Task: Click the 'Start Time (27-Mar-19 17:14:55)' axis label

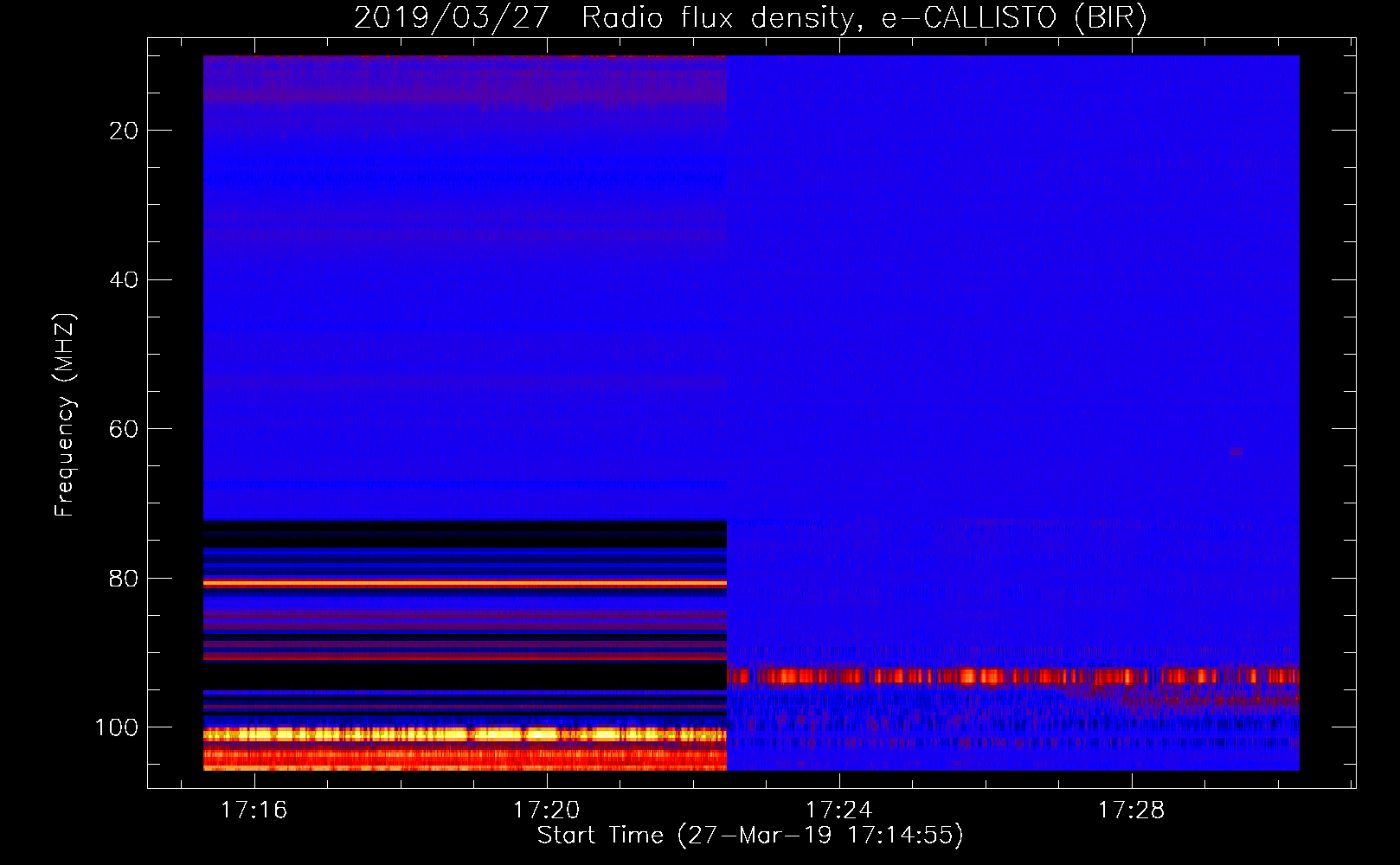Action: point(750,836)
